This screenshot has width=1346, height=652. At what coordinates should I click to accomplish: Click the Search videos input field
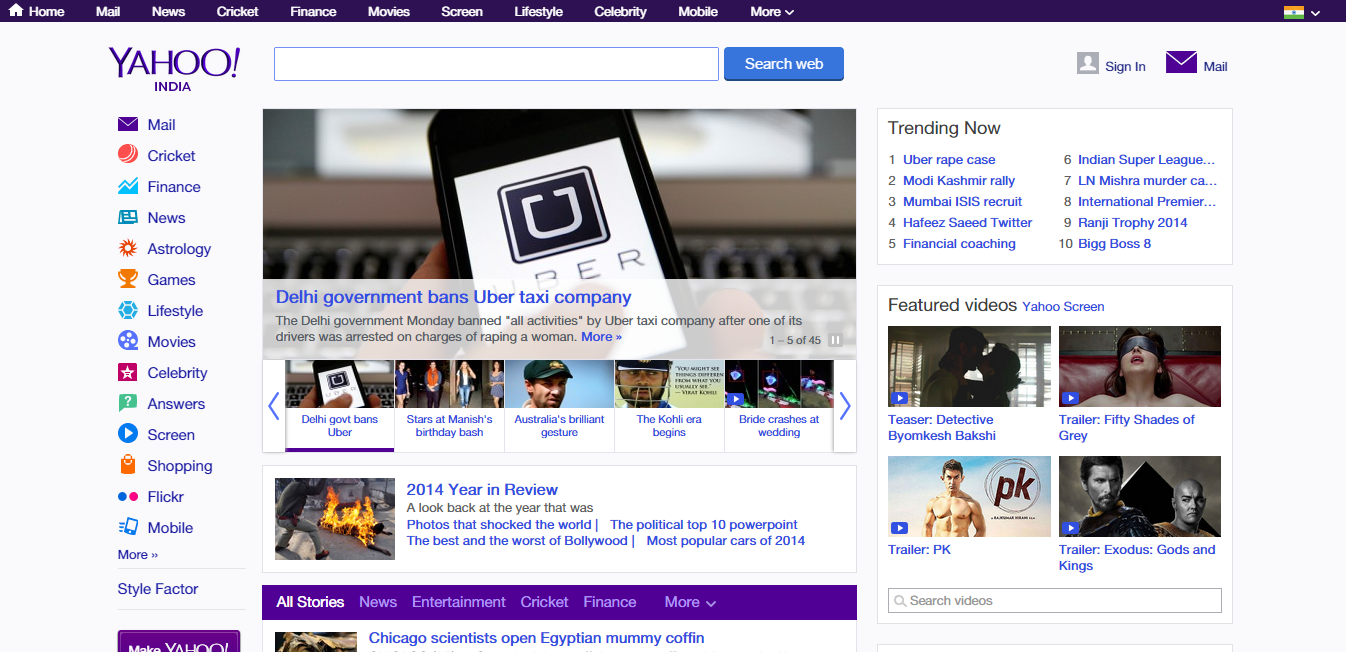click(1055, 600)
